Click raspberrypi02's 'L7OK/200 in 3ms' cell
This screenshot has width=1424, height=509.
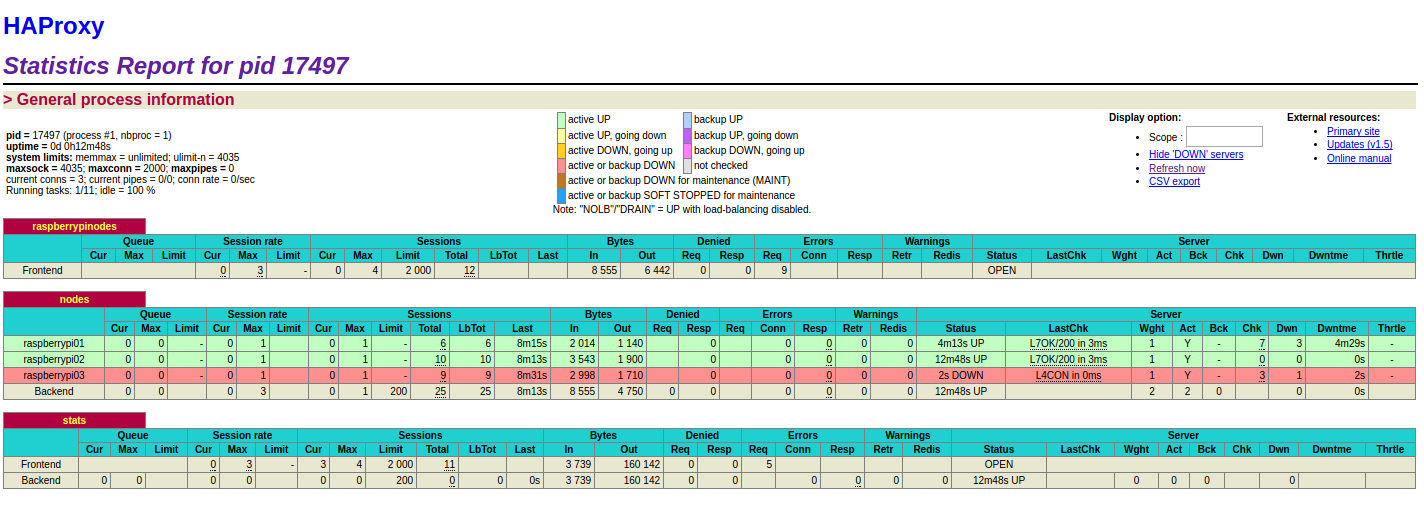pyautogui.click(x=1068, y=359)
